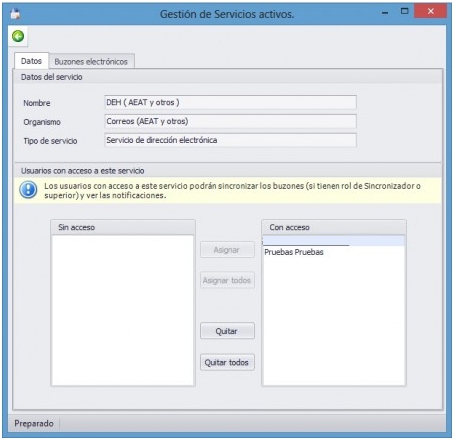Click the Con acceso column header
The height and width of the screenshot is (440, 454).
[334, 227]
